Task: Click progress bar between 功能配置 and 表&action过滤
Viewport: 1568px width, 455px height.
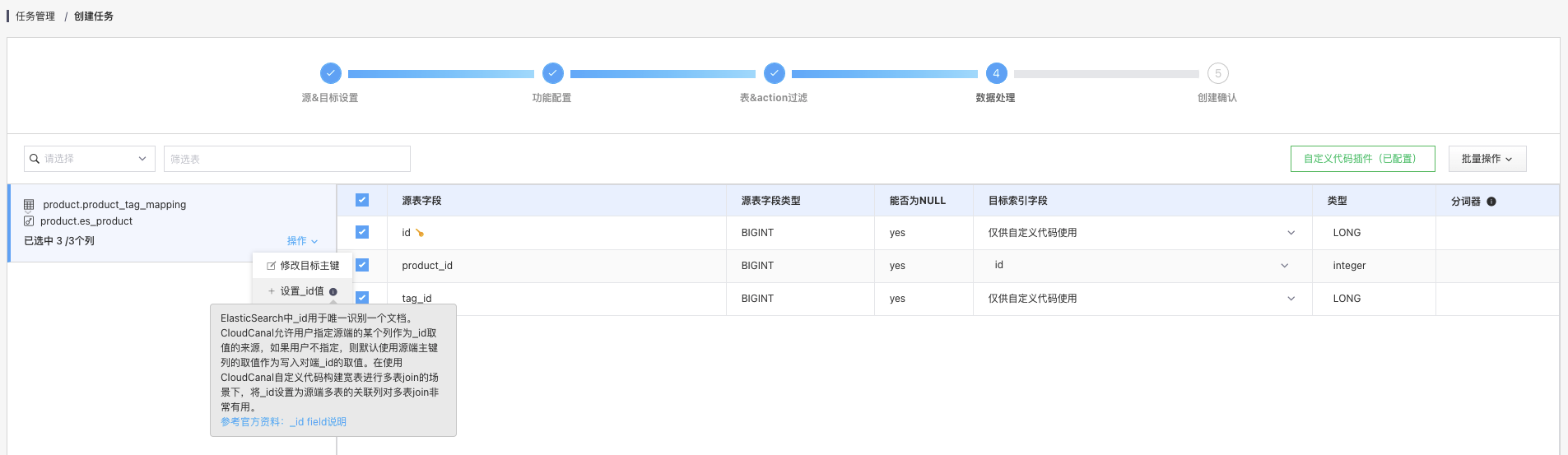Action: click(x=663, y=74)
